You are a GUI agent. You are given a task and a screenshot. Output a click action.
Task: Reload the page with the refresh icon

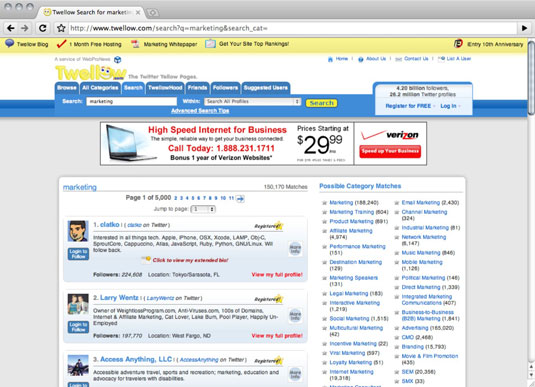click(x=42, y=28)
